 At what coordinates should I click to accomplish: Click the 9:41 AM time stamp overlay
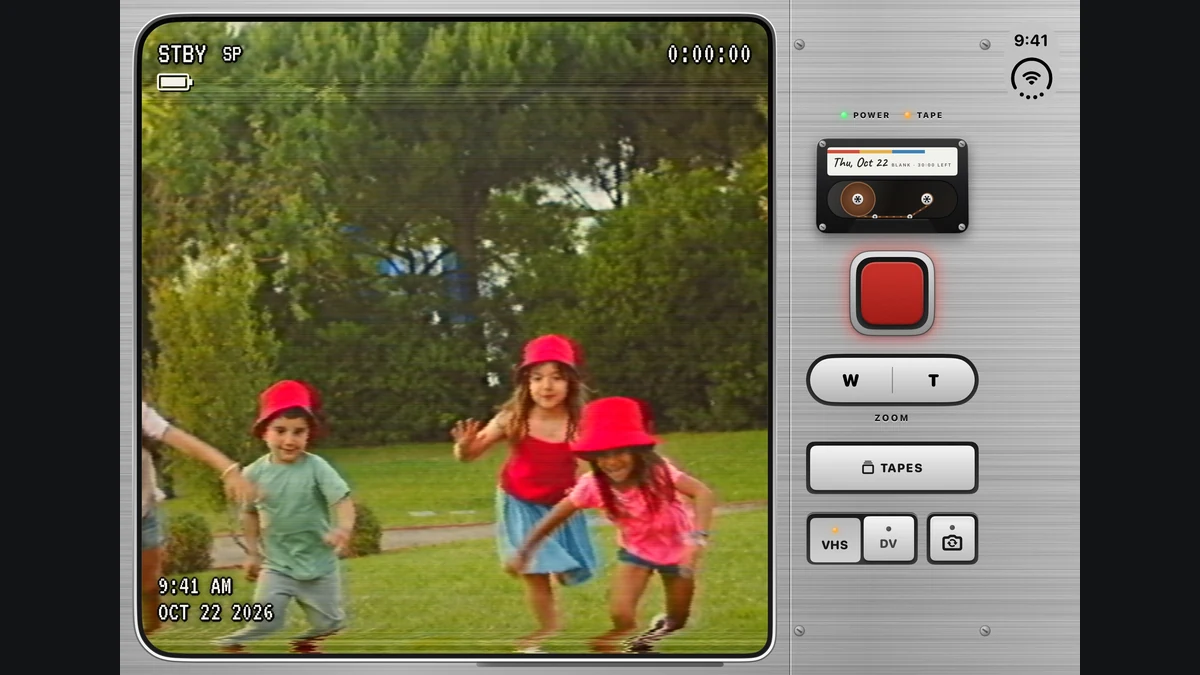(x=195, y=586)
